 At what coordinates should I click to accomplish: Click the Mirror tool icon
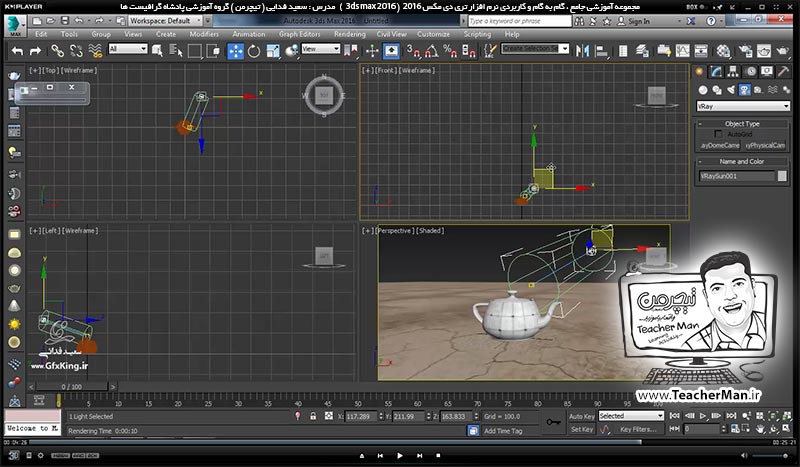click(582, 51)
